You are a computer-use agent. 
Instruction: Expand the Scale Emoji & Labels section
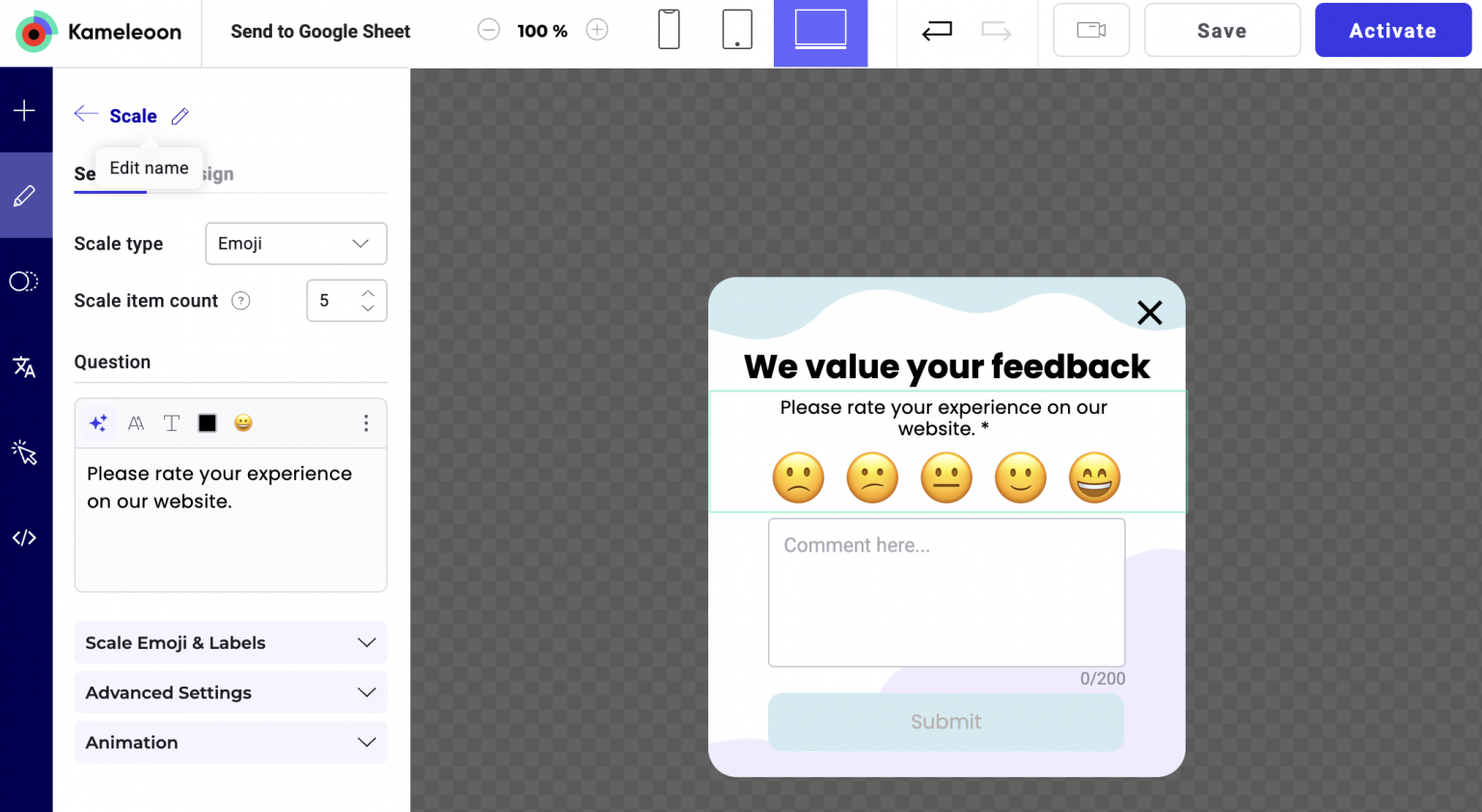coord(231,643)
